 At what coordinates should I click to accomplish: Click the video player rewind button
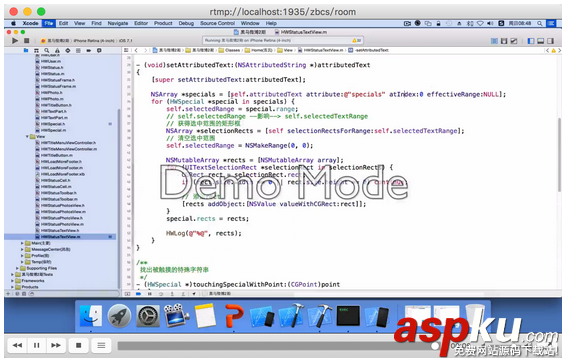pyautogui.click(x=17, y=345)
